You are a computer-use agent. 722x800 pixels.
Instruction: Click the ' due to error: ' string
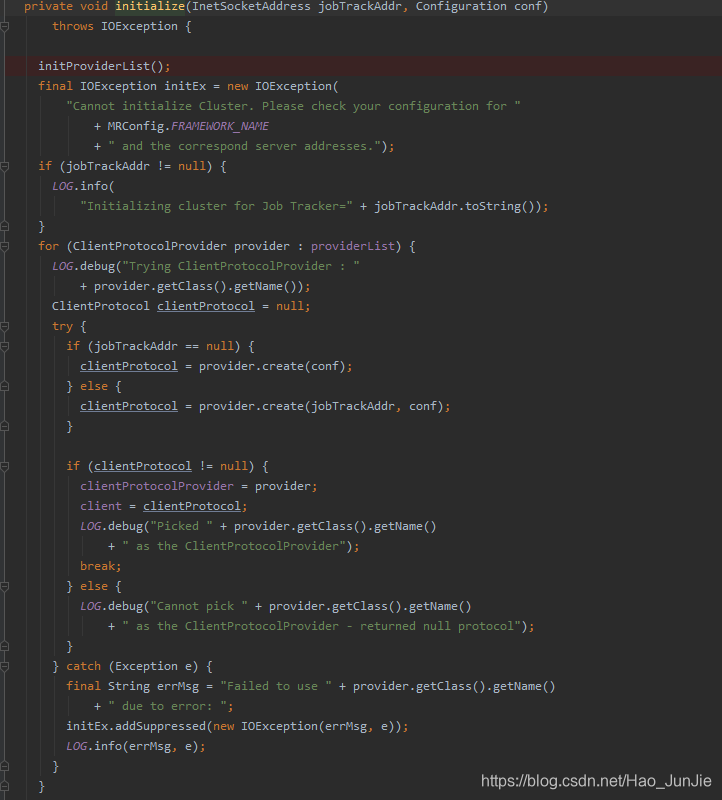point(167,706)
